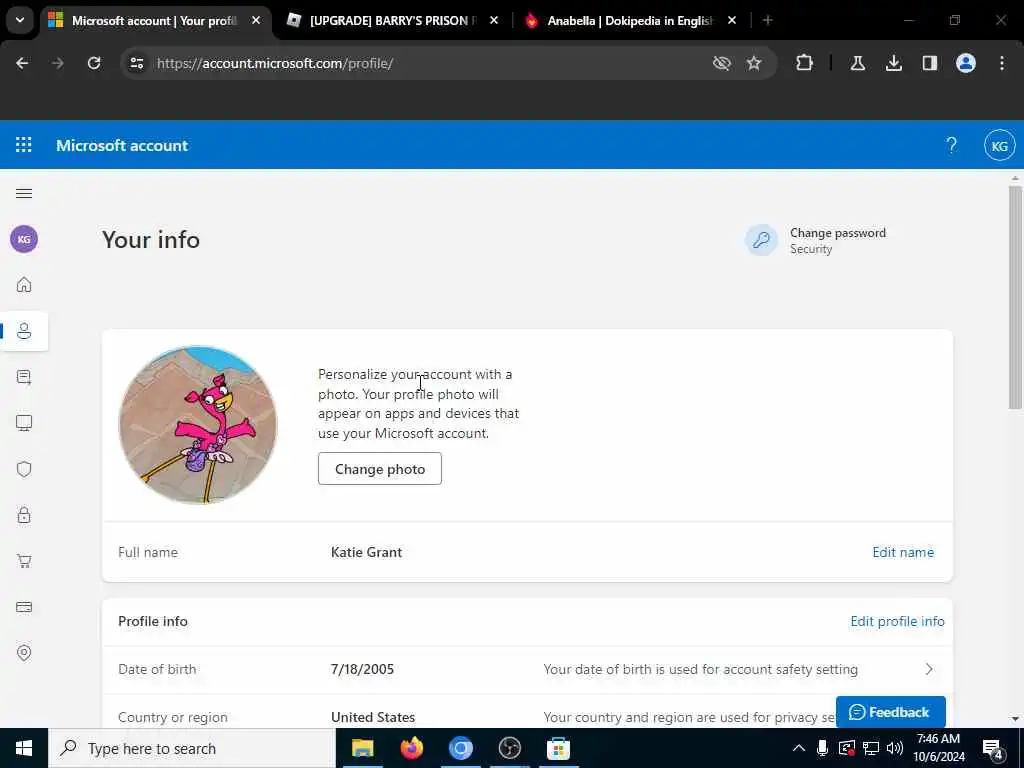The image size is (1024, 768).
Task: Open the Subscriptions sidebar icon
Action: (x=24, y=377)
